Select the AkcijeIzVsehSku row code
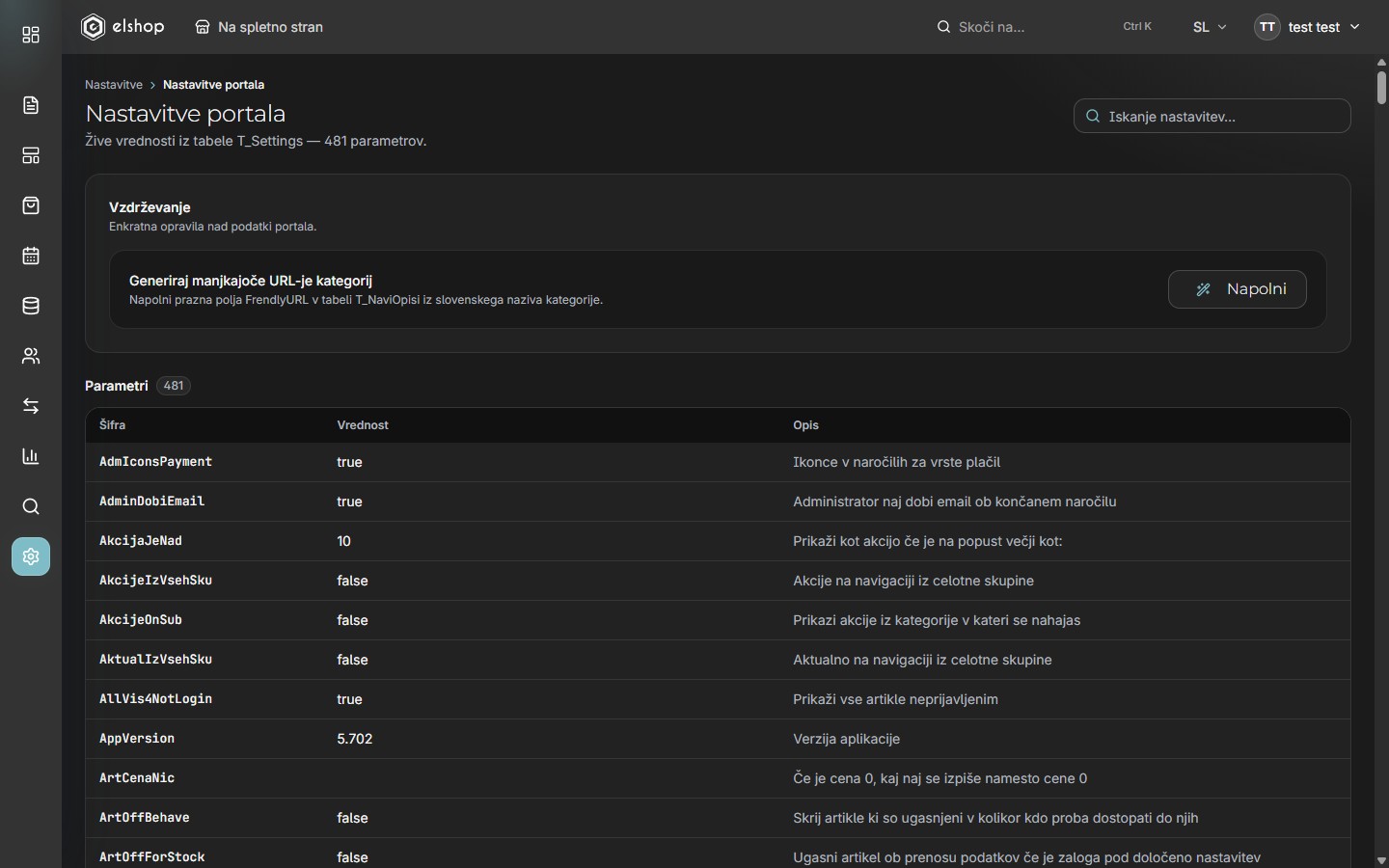This screenshot has width=1389, height=868. tap(156, 581)
